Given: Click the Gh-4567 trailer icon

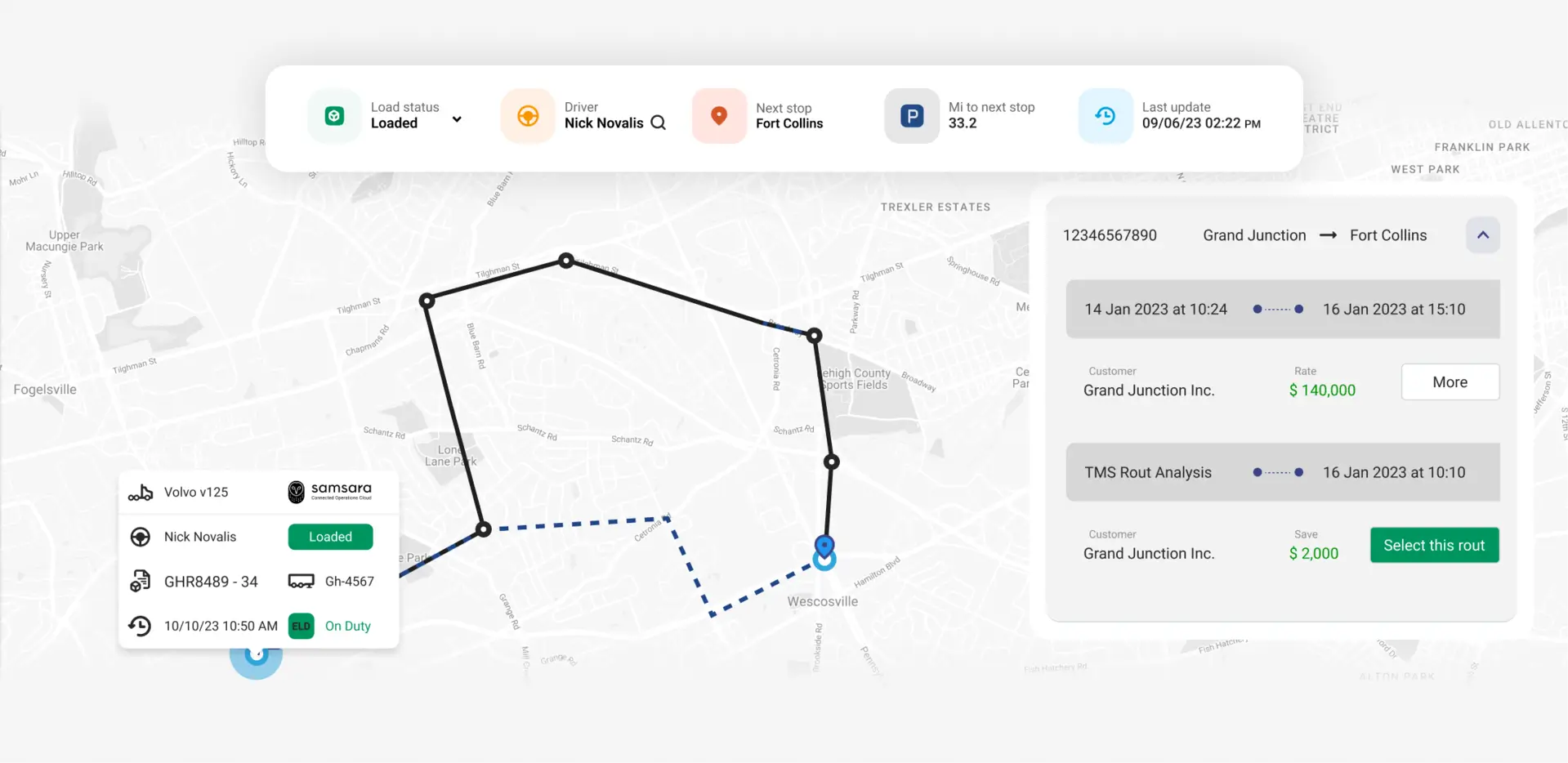Looking at the screenshot, I should tap(301, 582).
